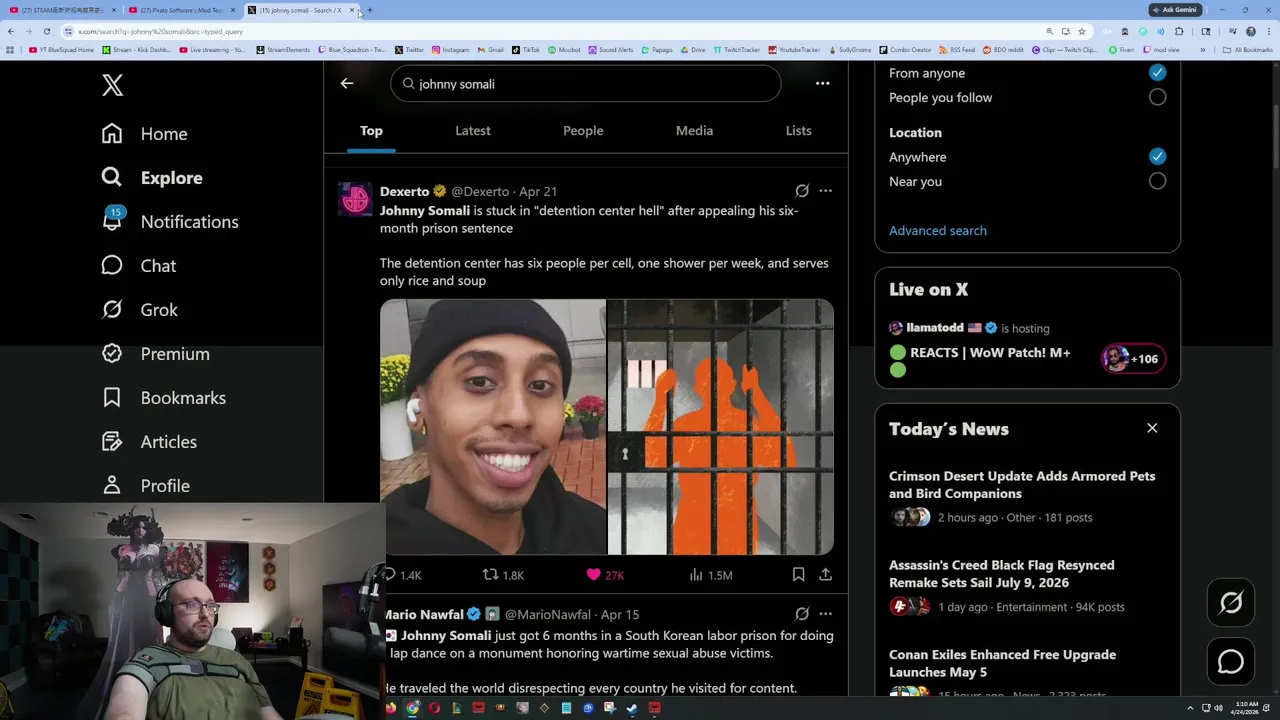
Task: Switch to Lists tab
Action: pyautogui.click(x=798, y=131)
